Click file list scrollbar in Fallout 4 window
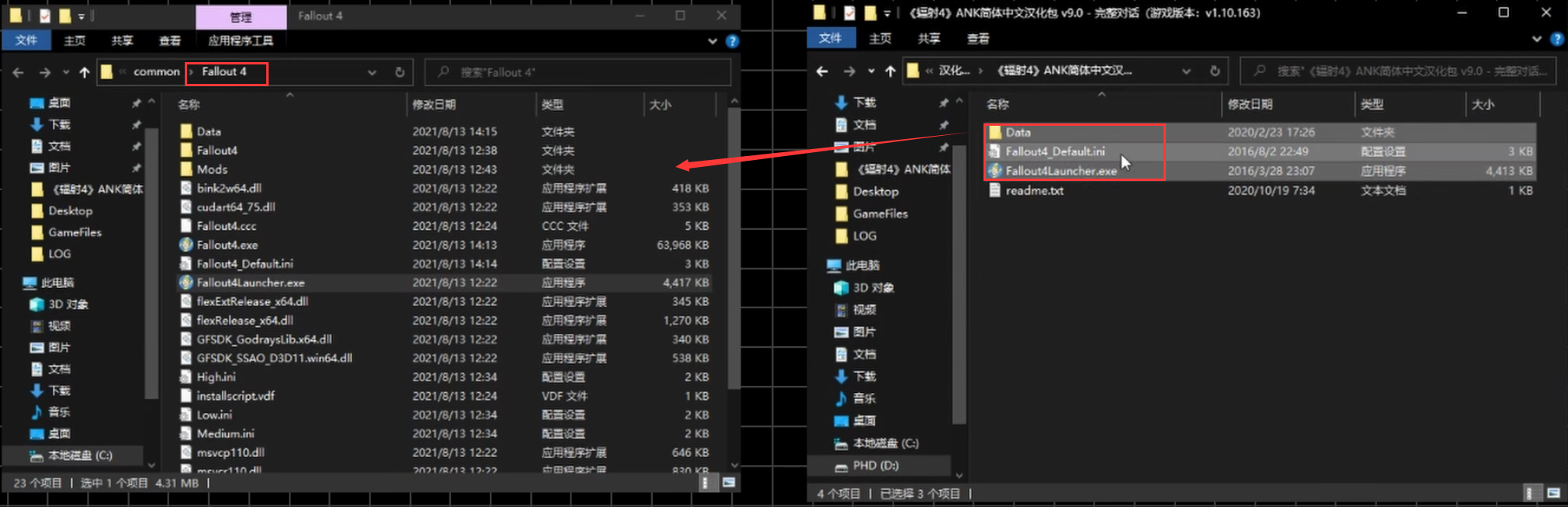1568x507 pixels. pyautogui.click(x=734, y=248)
